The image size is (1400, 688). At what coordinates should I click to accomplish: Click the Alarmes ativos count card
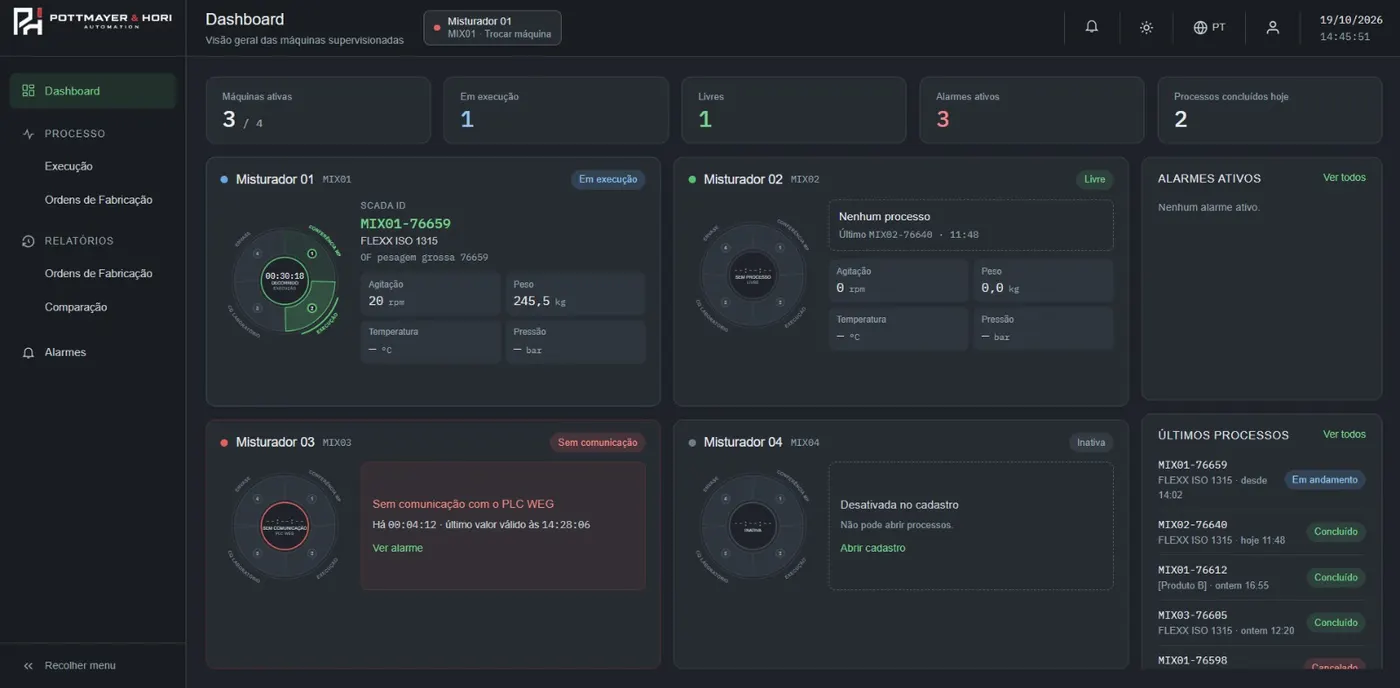click(1032, 110)
